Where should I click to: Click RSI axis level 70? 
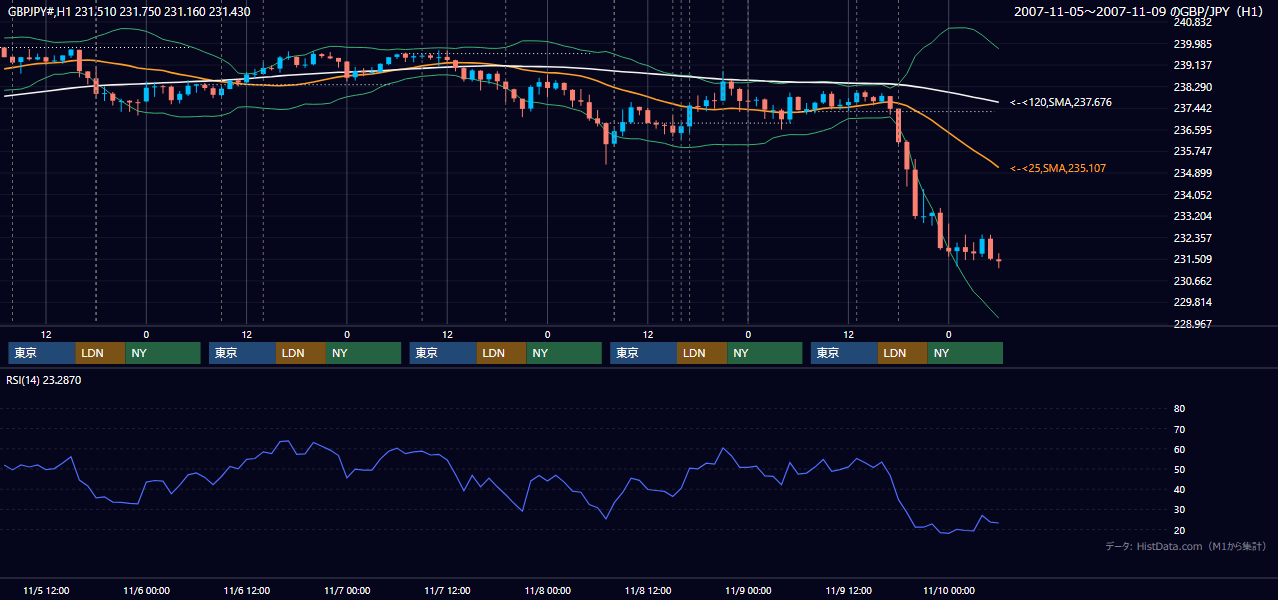tap(1179, 429)
